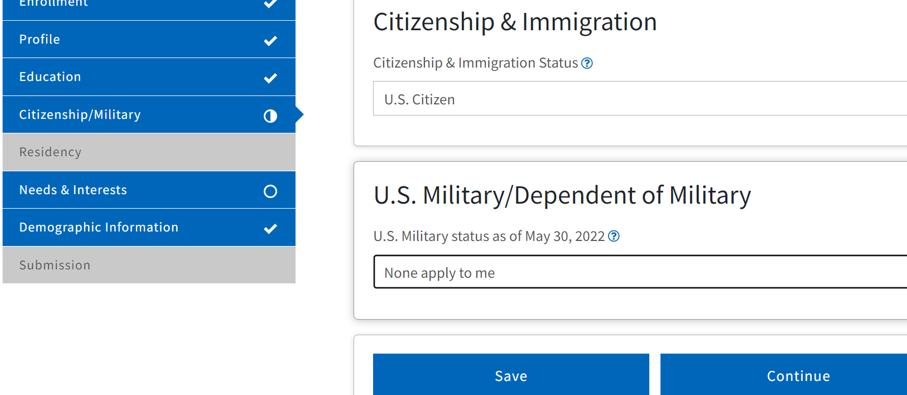This screenshot has height=395, width=907.
Task: Open the Citizenship & Immigration Status dropdown
Action: coord(640,99)
